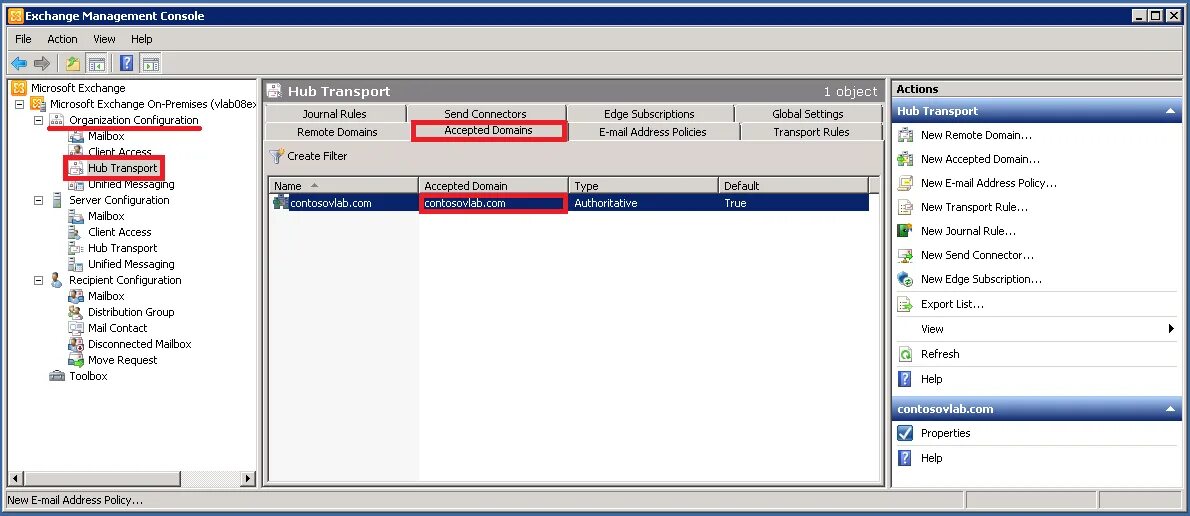Click tree pane scrollbar right arrow

pos(249,478)
